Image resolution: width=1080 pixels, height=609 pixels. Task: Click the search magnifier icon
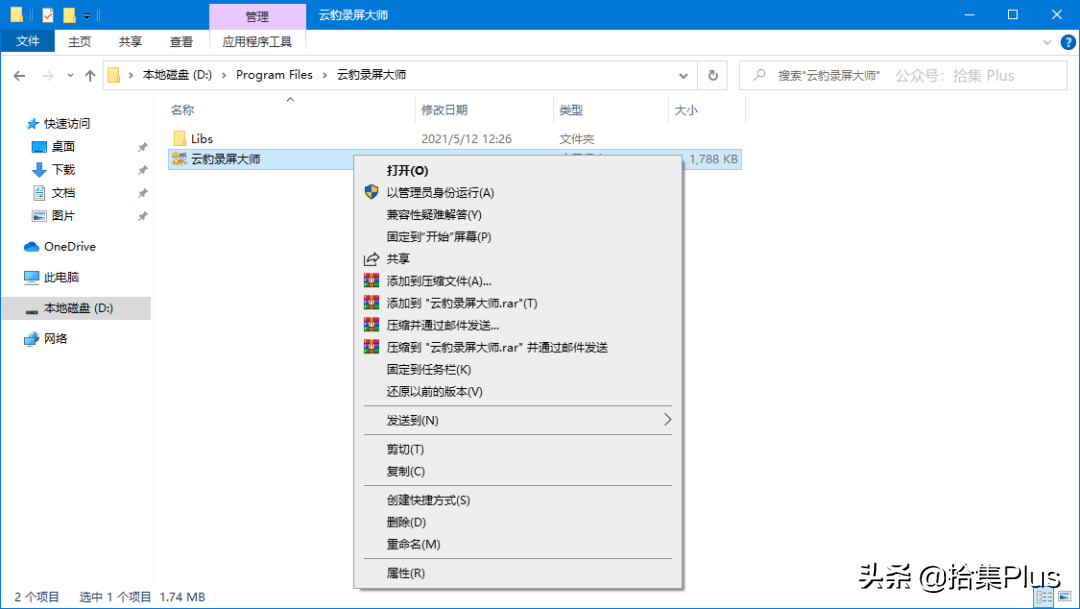[759, 74]
